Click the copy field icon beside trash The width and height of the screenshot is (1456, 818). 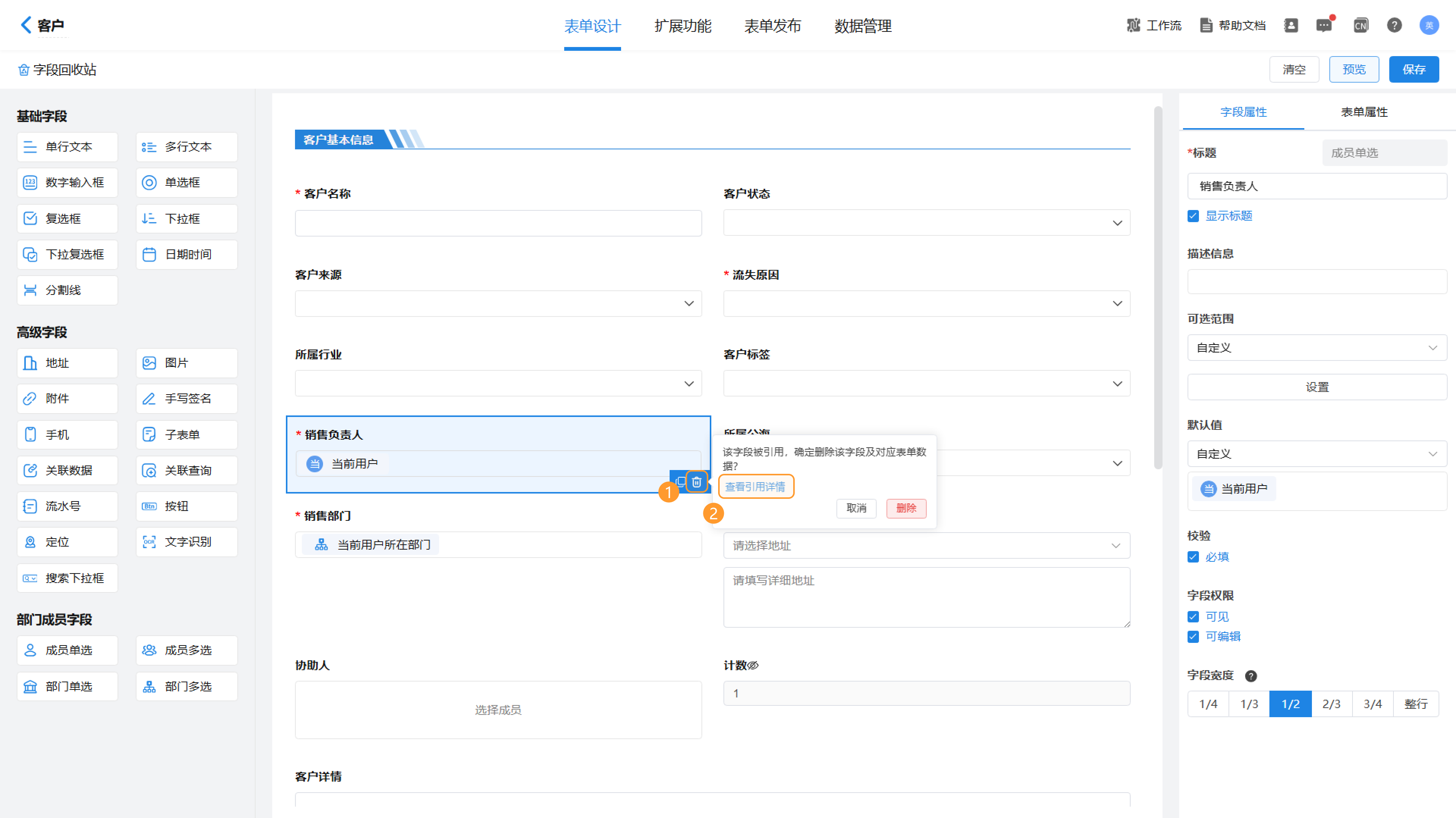680,482
